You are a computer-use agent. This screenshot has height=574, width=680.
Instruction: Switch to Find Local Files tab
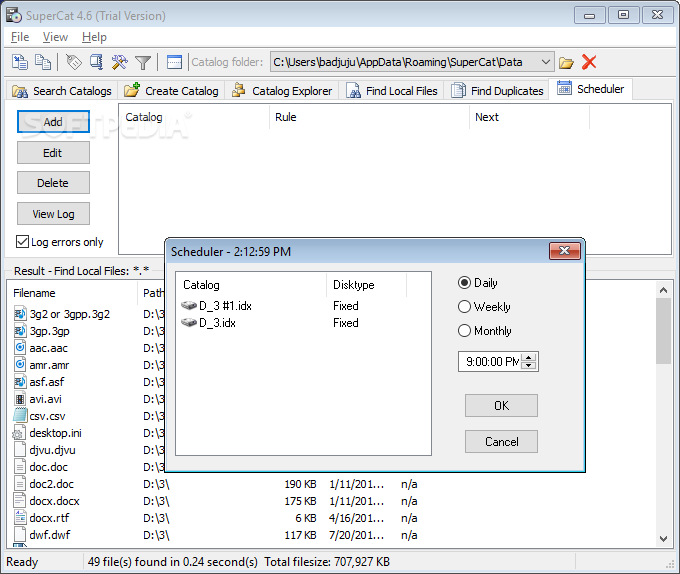click(x=392, y=91)
